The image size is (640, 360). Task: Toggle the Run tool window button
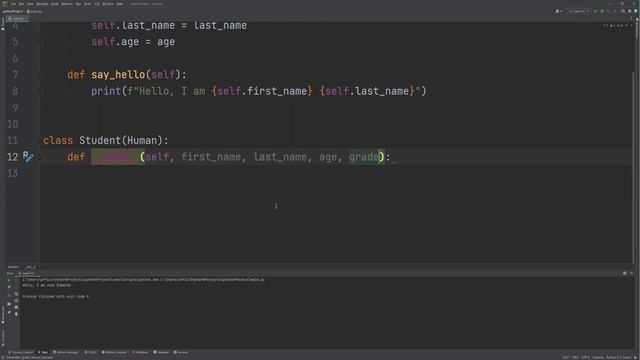[x=43, y=352]
